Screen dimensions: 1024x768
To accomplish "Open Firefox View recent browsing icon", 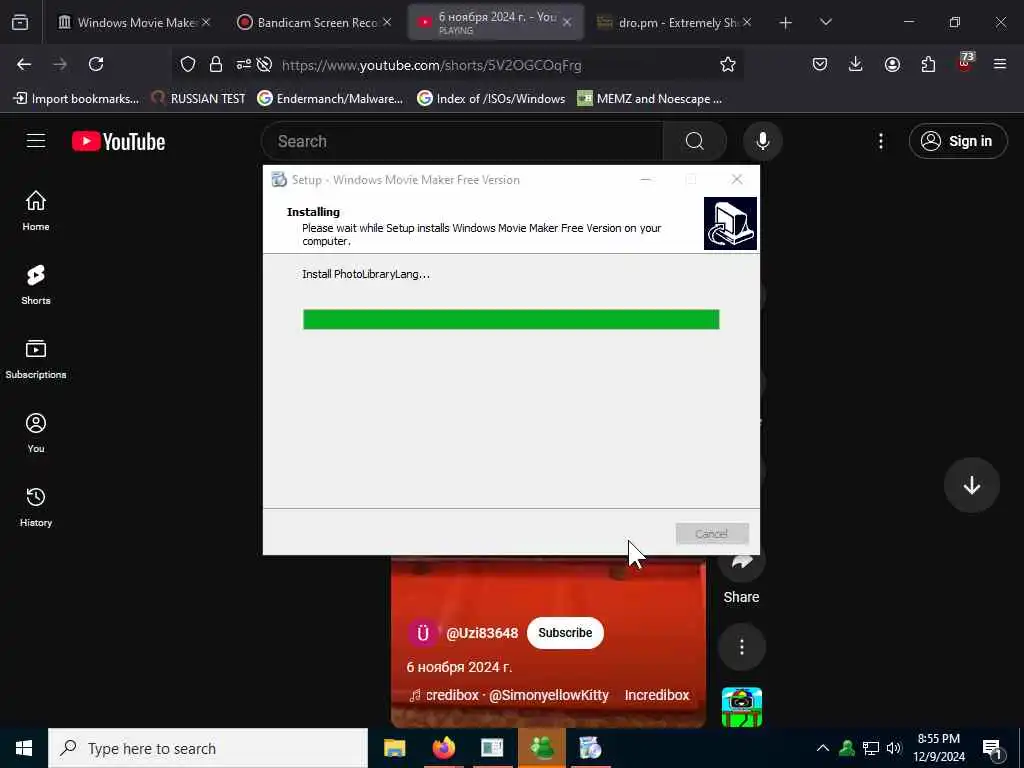I will pos(20,22).
